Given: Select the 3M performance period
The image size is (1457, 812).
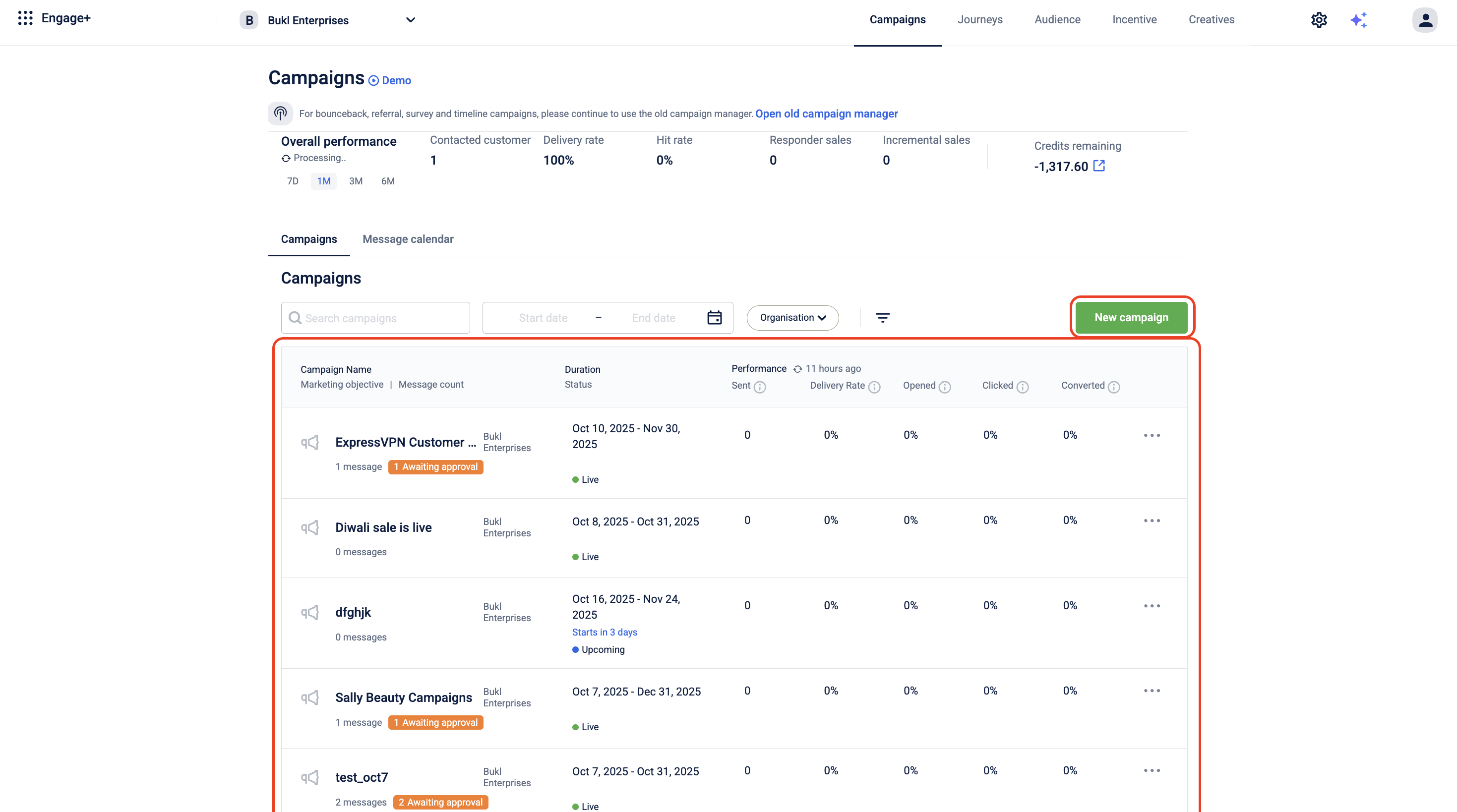Looking at the screenshot, I should (x=356, y=181).
